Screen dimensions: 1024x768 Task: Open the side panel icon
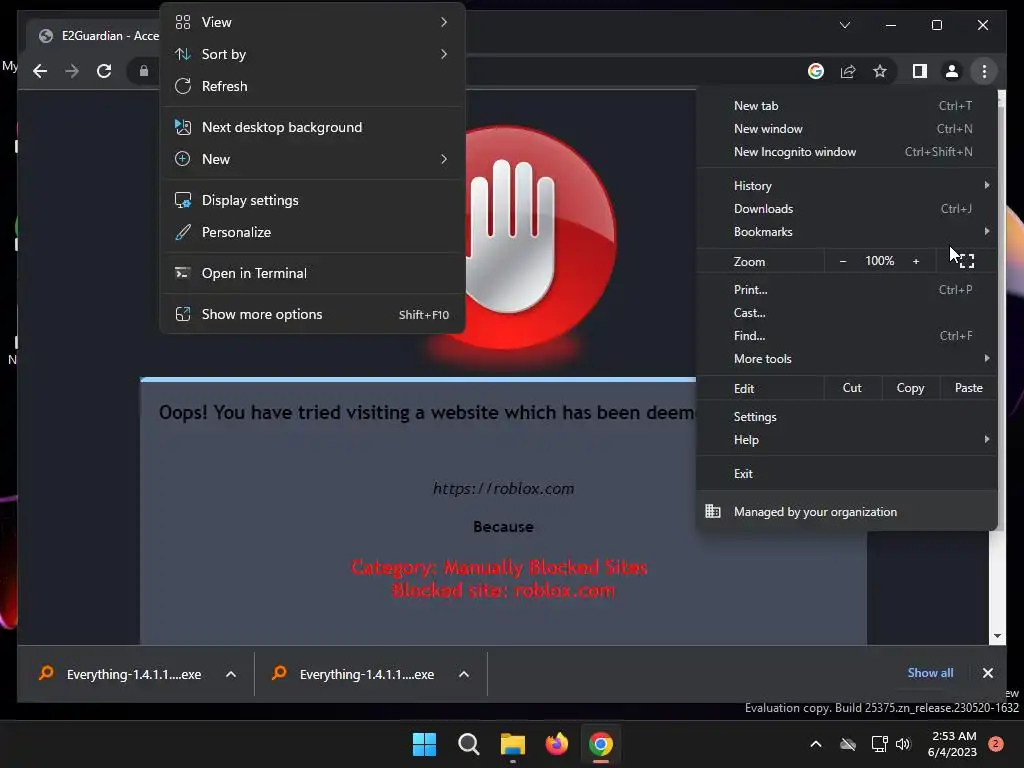tap(920, 71)
